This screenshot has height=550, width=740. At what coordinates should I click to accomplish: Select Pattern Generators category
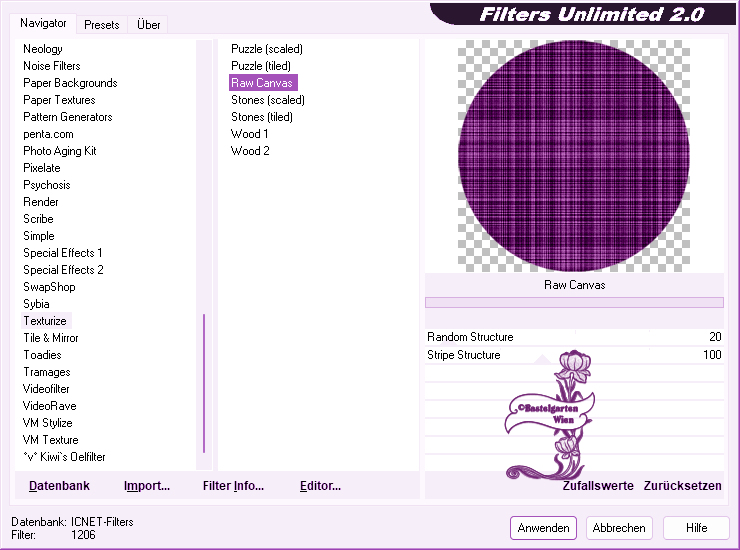(67, 117)
